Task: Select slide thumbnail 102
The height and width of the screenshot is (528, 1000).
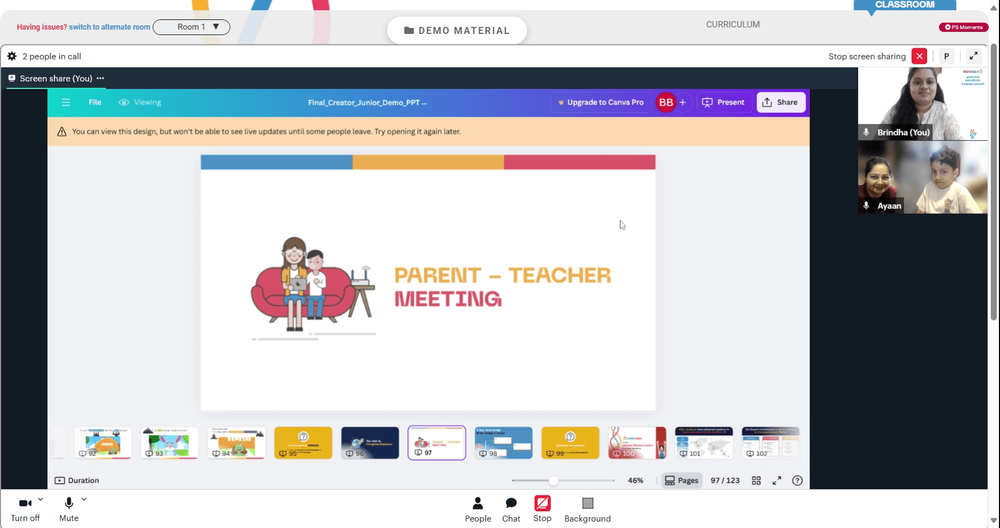Action: tap(770, 443)
